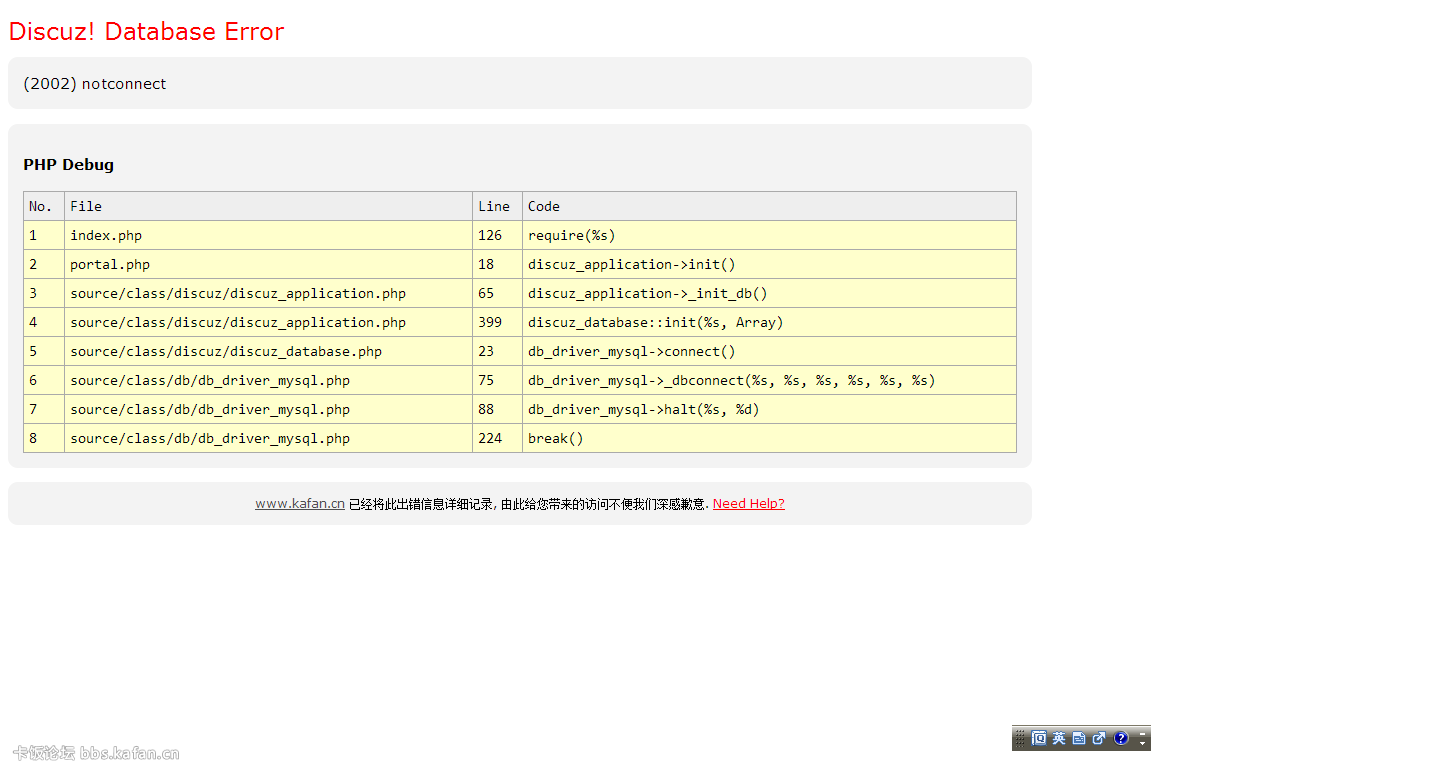Click line number 224 cell
Image resolution: width=1440 pixels, height=774 pixels.
pyautogui.click(x=498, y=438)
